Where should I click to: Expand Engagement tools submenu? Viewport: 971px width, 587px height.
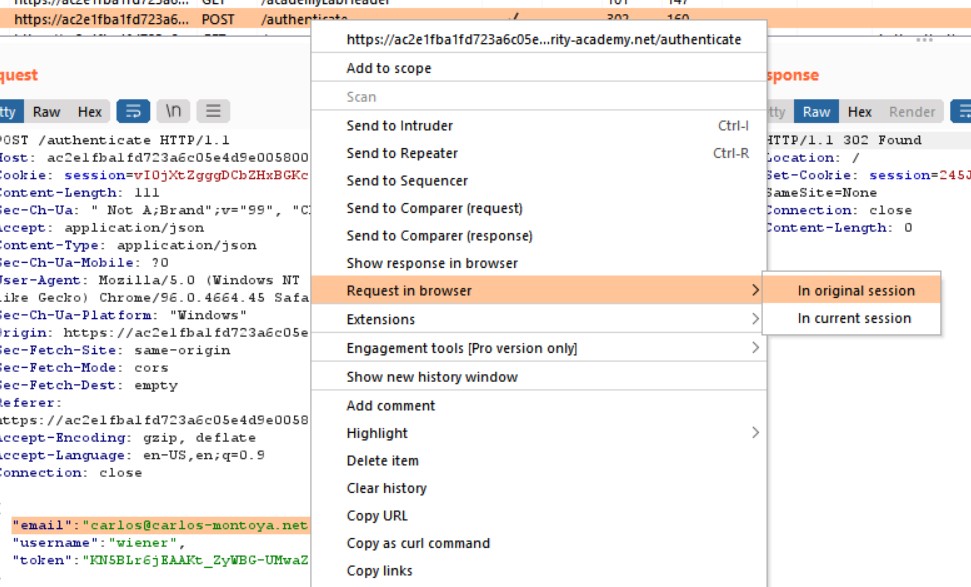tap(461, 348)
